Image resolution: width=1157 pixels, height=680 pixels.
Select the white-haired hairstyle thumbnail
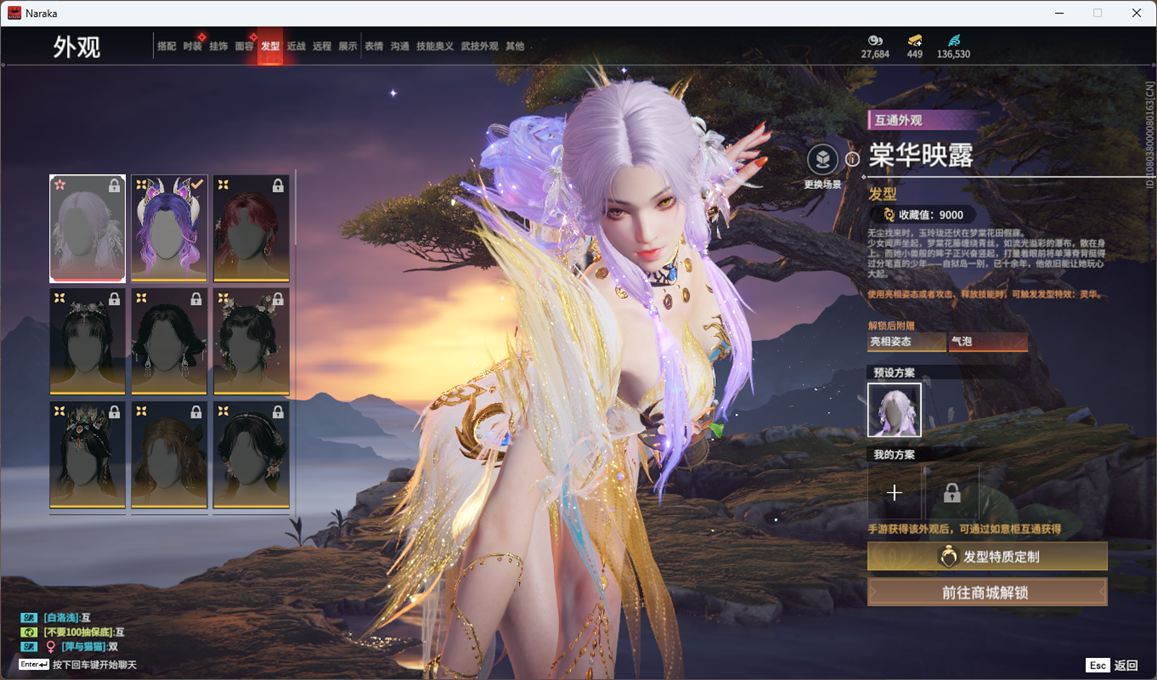[87, 228]
